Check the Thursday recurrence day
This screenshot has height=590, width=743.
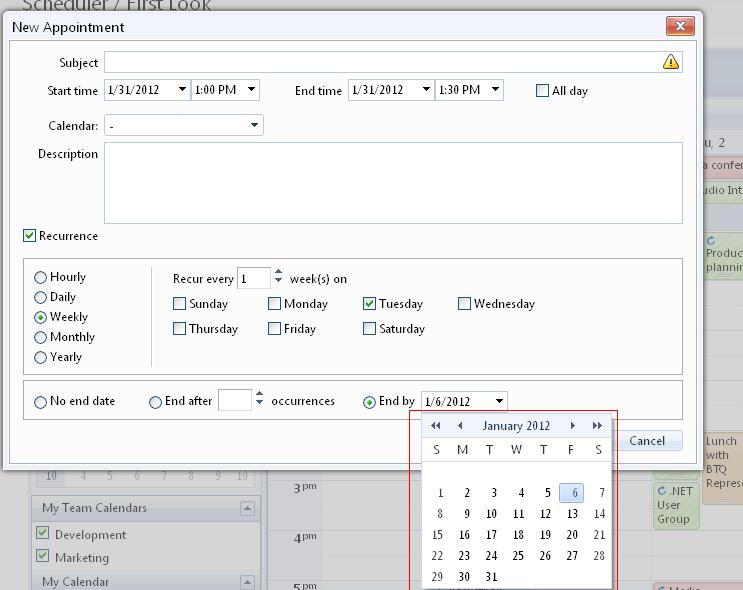point(179,329)
